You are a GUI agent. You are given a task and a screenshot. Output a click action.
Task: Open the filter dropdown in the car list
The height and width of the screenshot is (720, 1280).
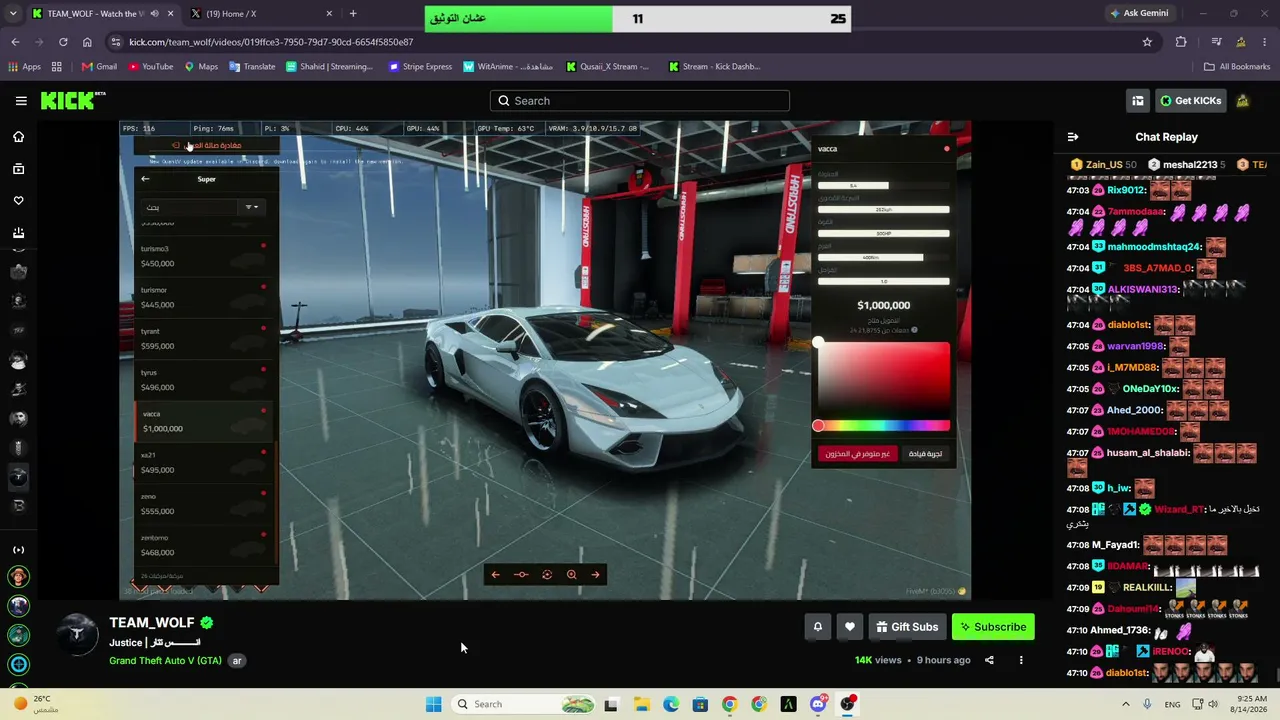[251, 207]
